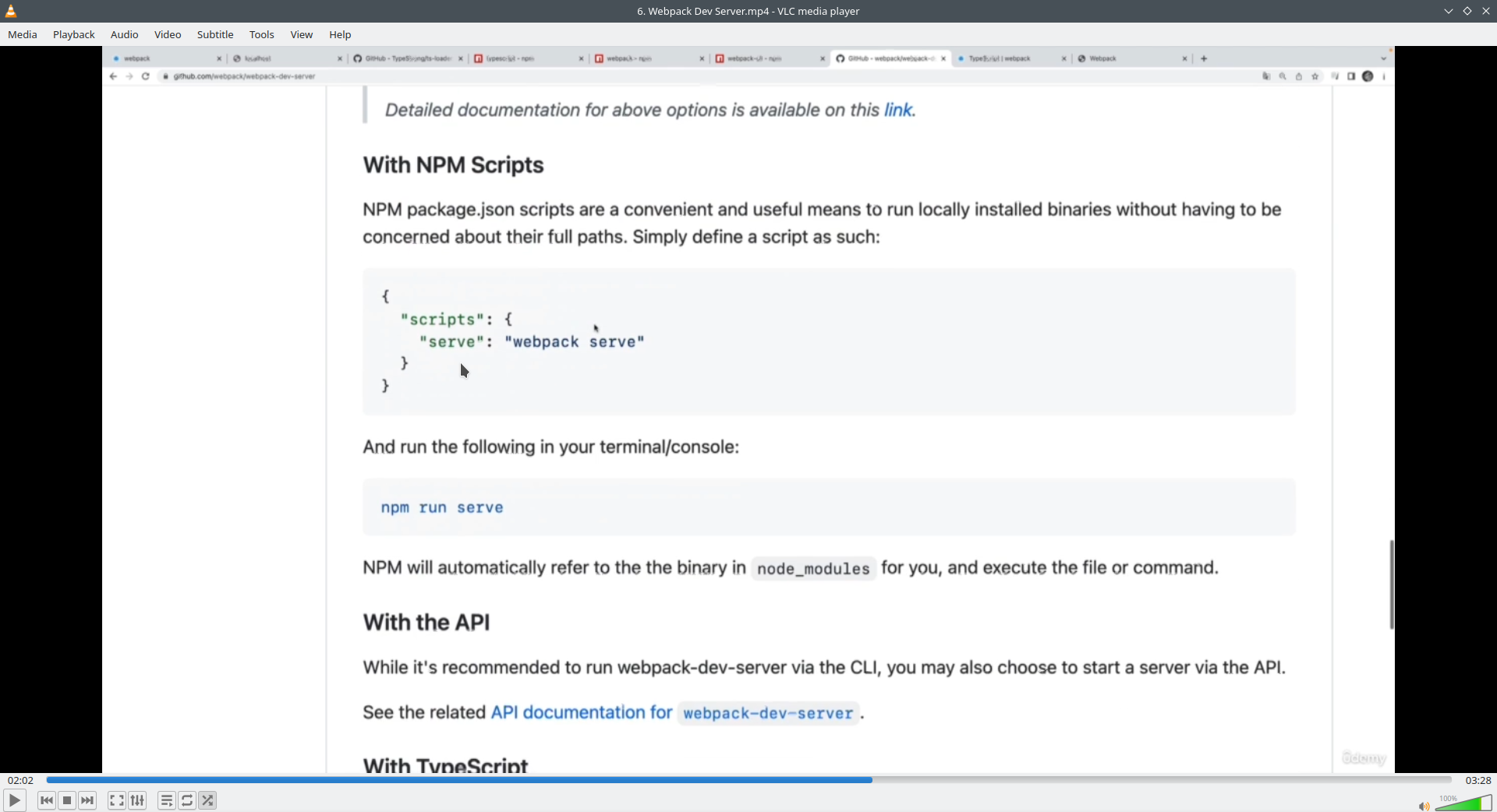Screen dimensions: 1497x812
Task: Toggle fullscreen video mode
Action: [x=116, y=800]
